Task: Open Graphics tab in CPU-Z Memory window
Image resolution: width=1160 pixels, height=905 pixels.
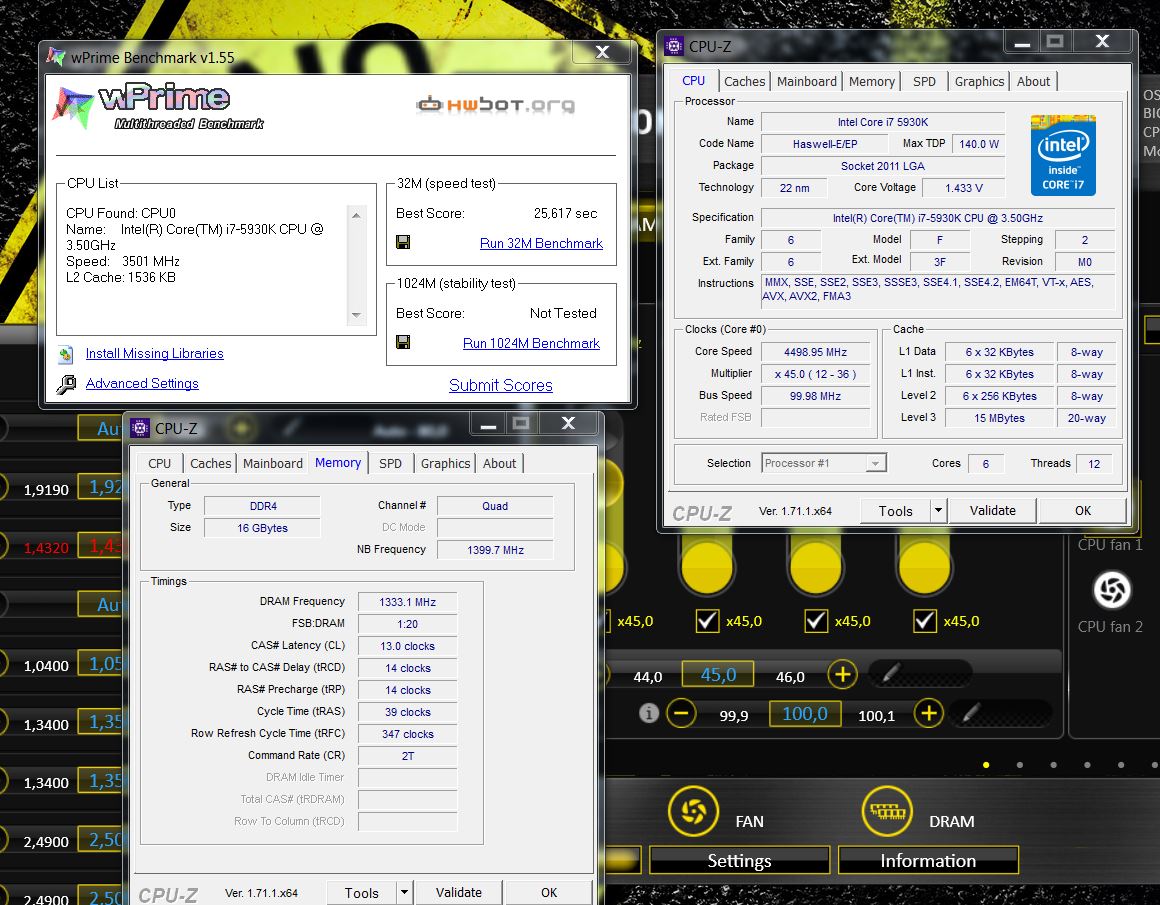Action: [445, 463]
